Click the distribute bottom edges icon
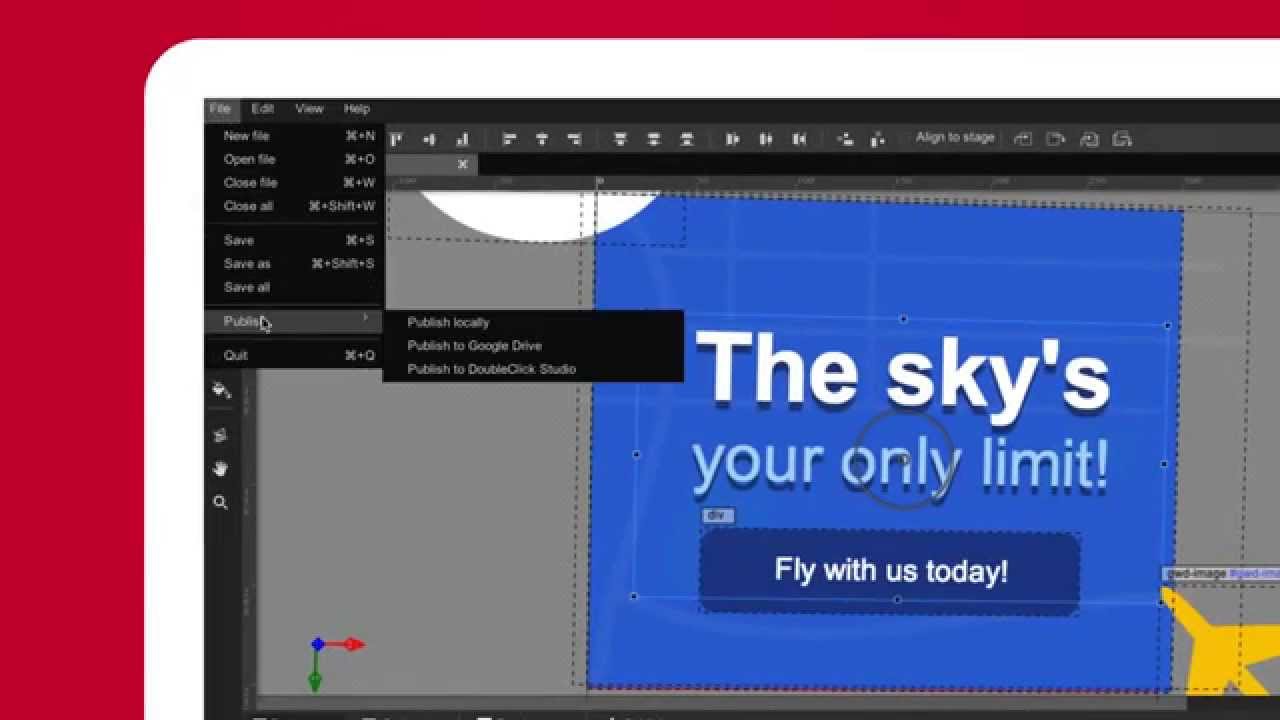 (x=687, y=139)
